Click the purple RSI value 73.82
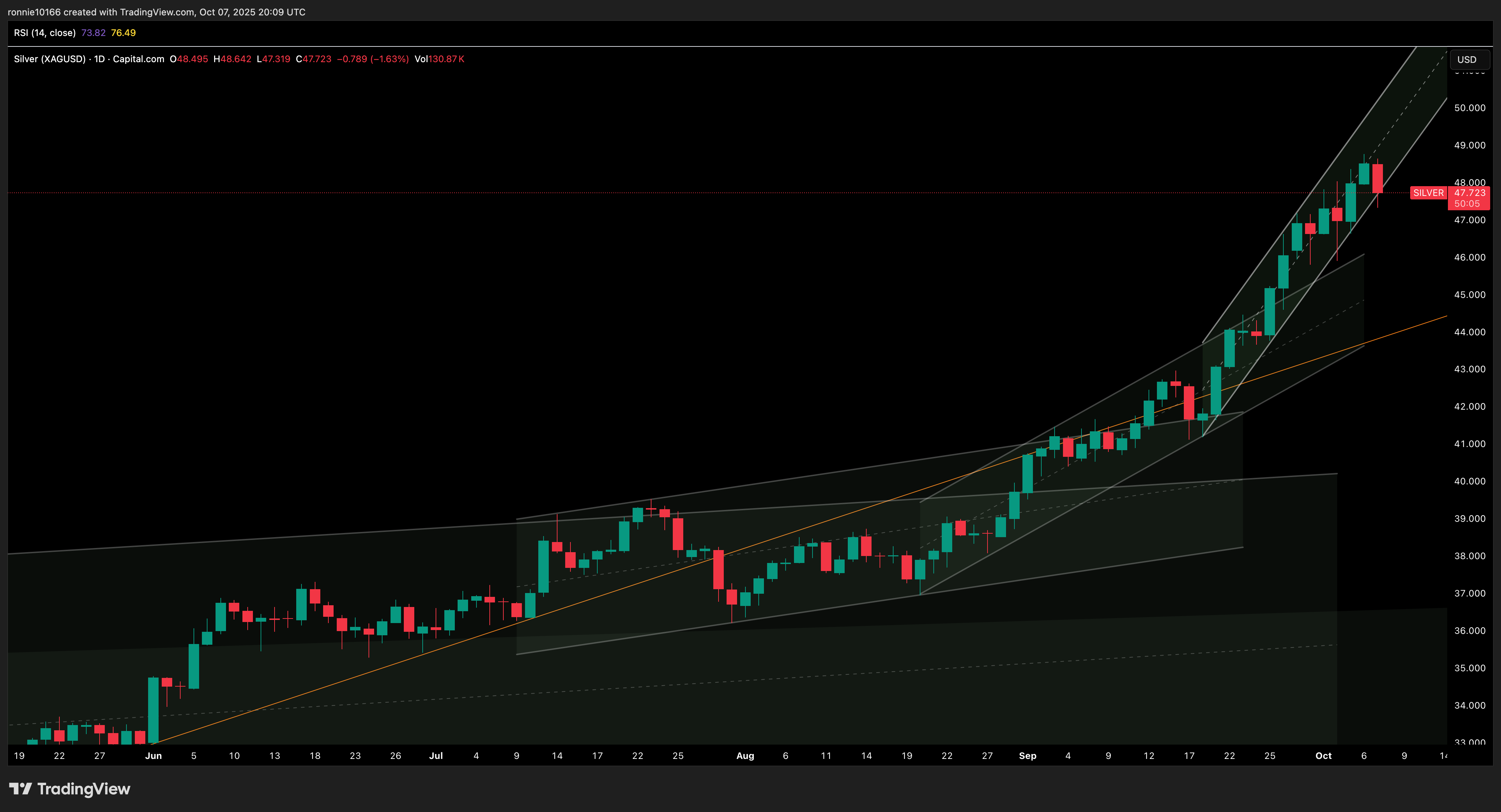The height and width of the screenshot is (812, 1501). tap(93, 32)
